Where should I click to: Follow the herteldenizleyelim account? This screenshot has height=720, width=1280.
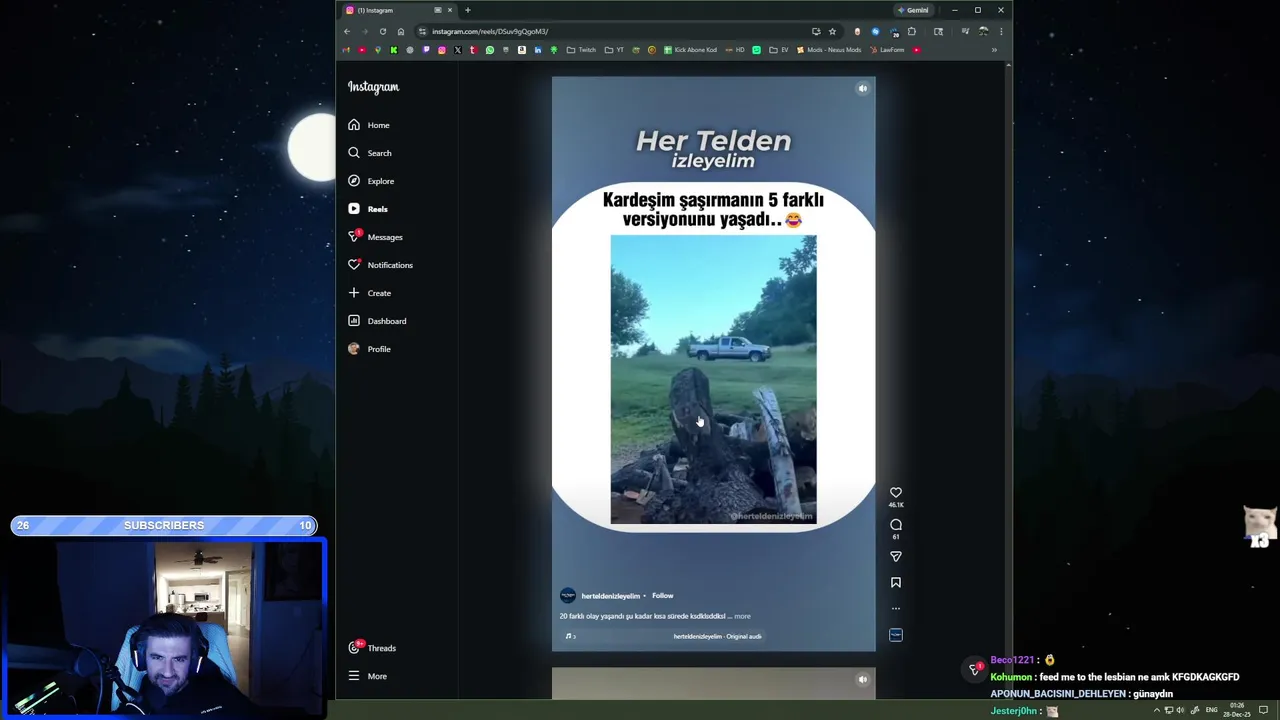[x=662, y=596]
